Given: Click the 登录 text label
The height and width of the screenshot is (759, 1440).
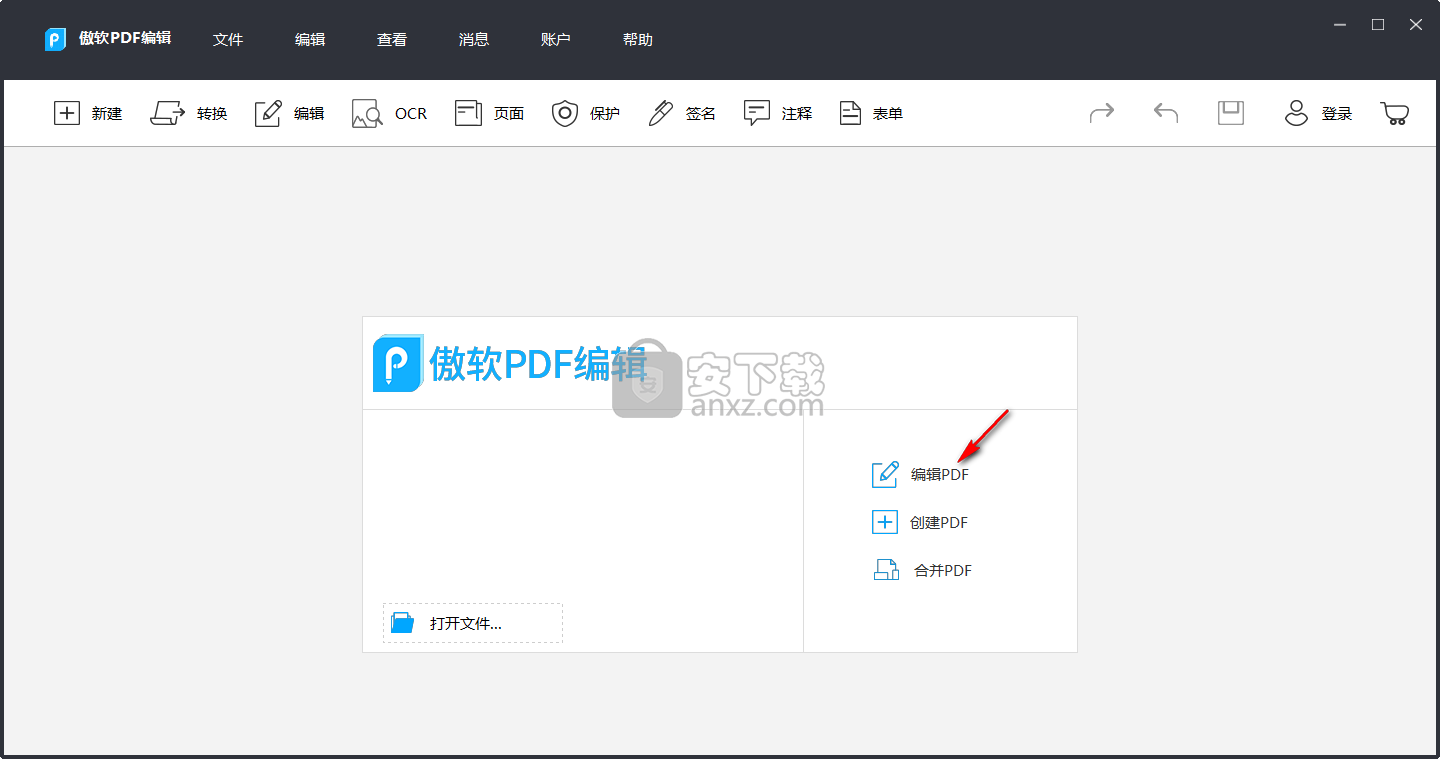Looking at the screenshot, I should point(1337,114).
